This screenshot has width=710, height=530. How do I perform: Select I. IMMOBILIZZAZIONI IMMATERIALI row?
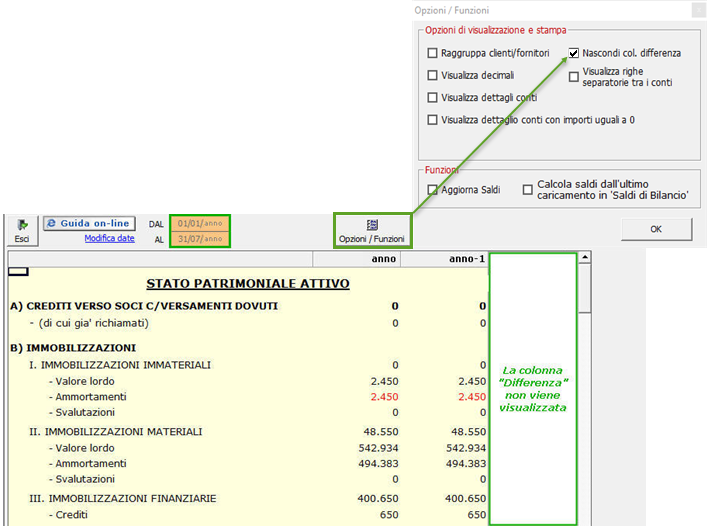coord(248,365)
